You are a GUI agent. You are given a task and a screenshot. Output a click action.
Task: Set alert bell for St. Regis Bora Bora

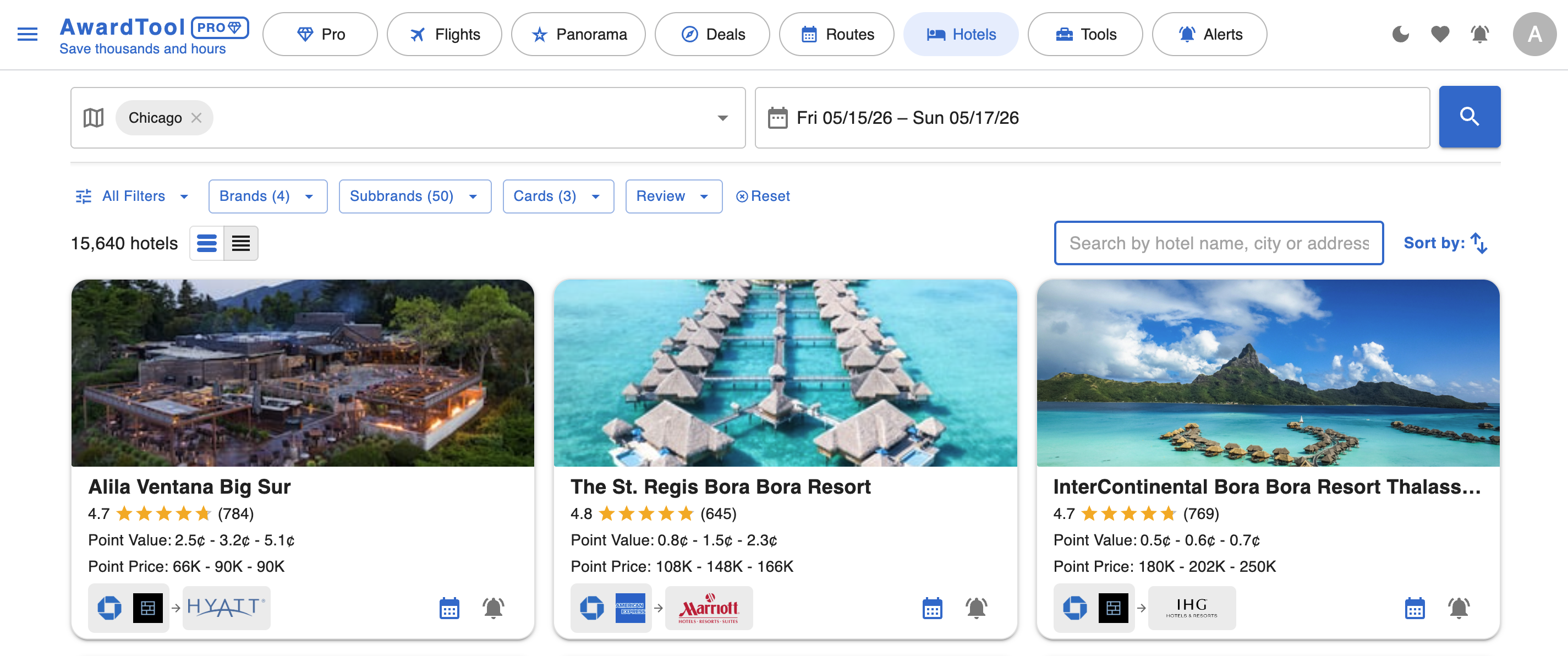coord(977,608)
